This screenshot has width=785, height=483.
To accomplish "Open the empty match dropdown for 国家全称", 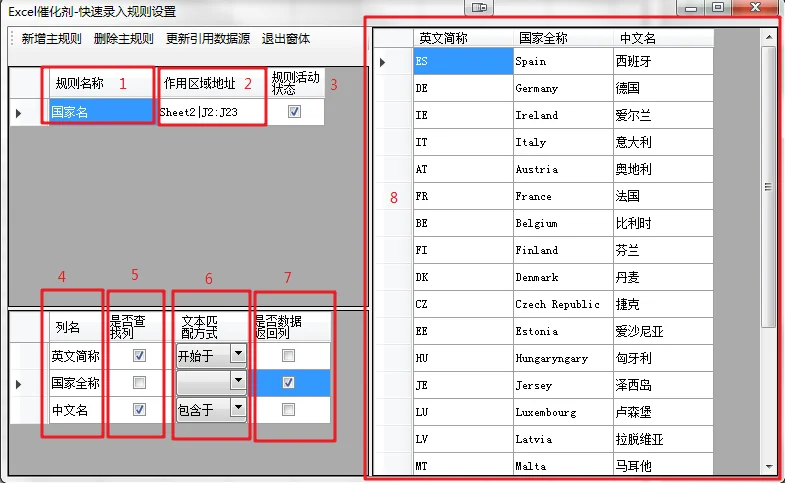I will [238, 381].
